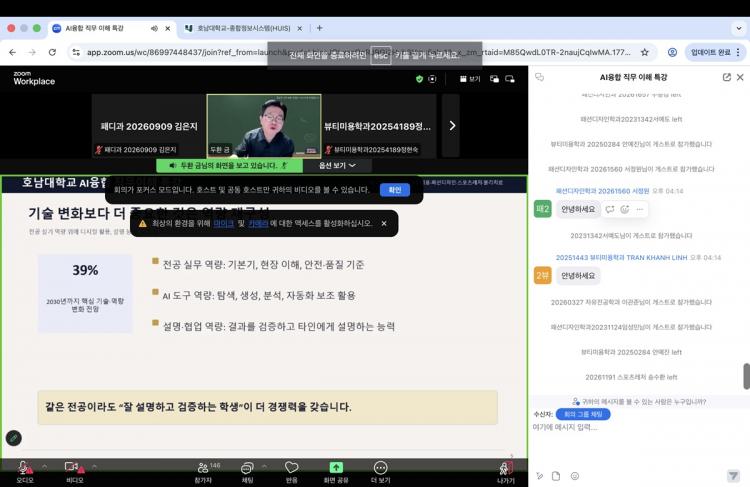
Task: Open reactions with the heart 반응 icon
Action: [291, 468]
